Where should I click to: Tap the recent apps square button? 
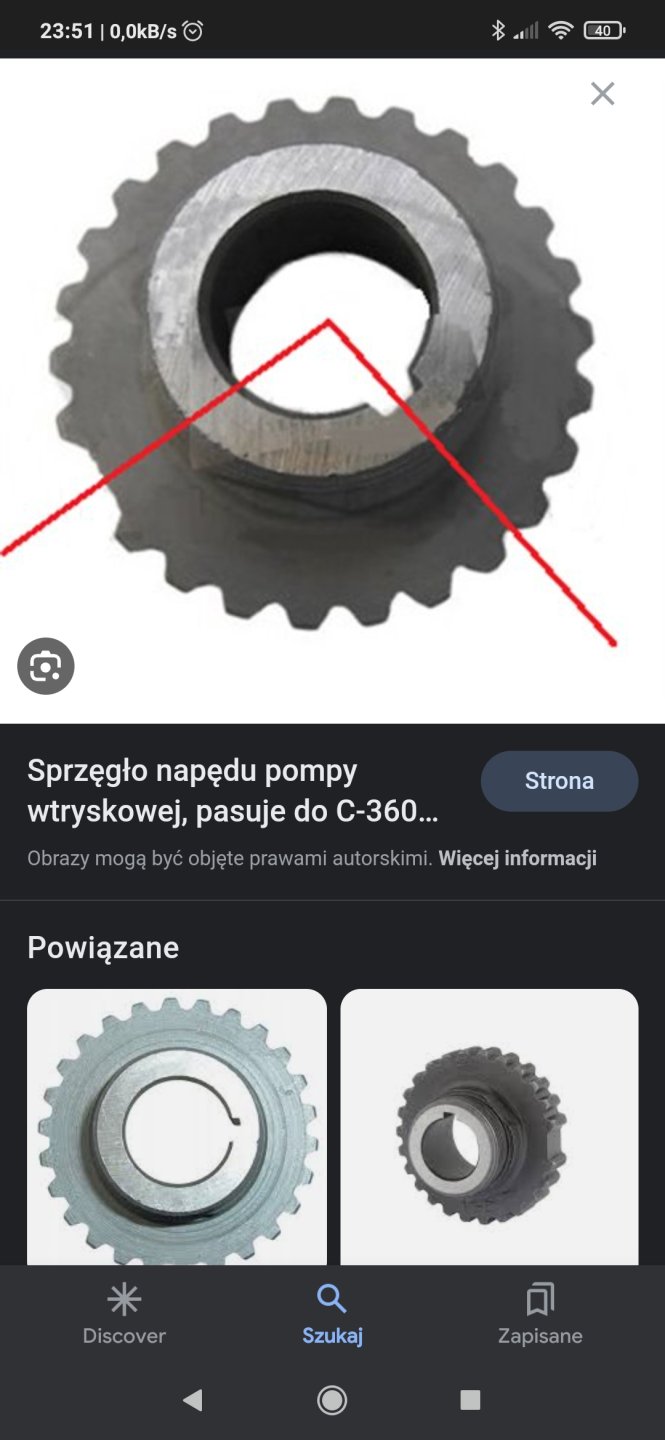pyautogui.click(x=470, y=1400)
